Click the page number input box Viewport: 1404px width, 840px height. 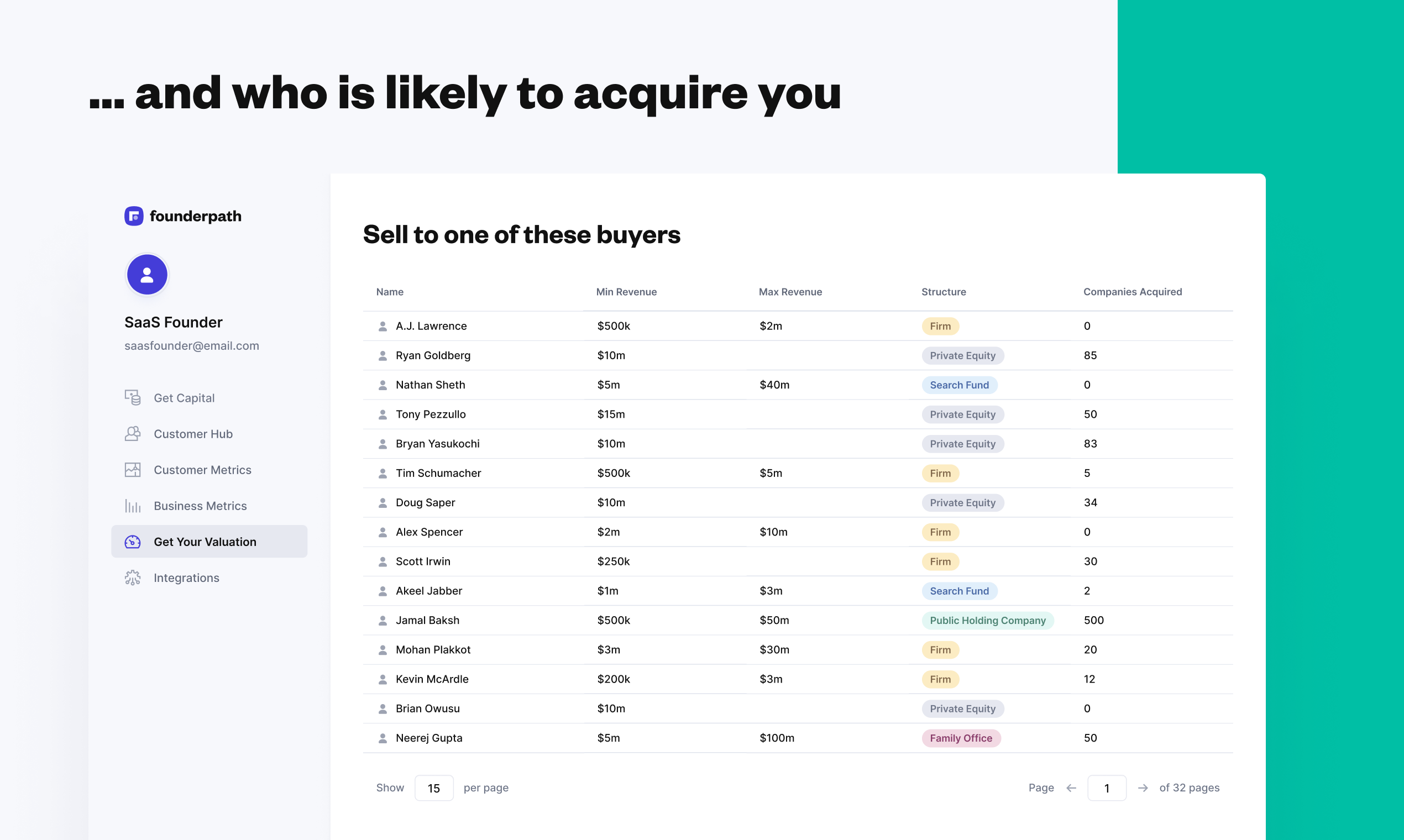tap(1107, 788)
